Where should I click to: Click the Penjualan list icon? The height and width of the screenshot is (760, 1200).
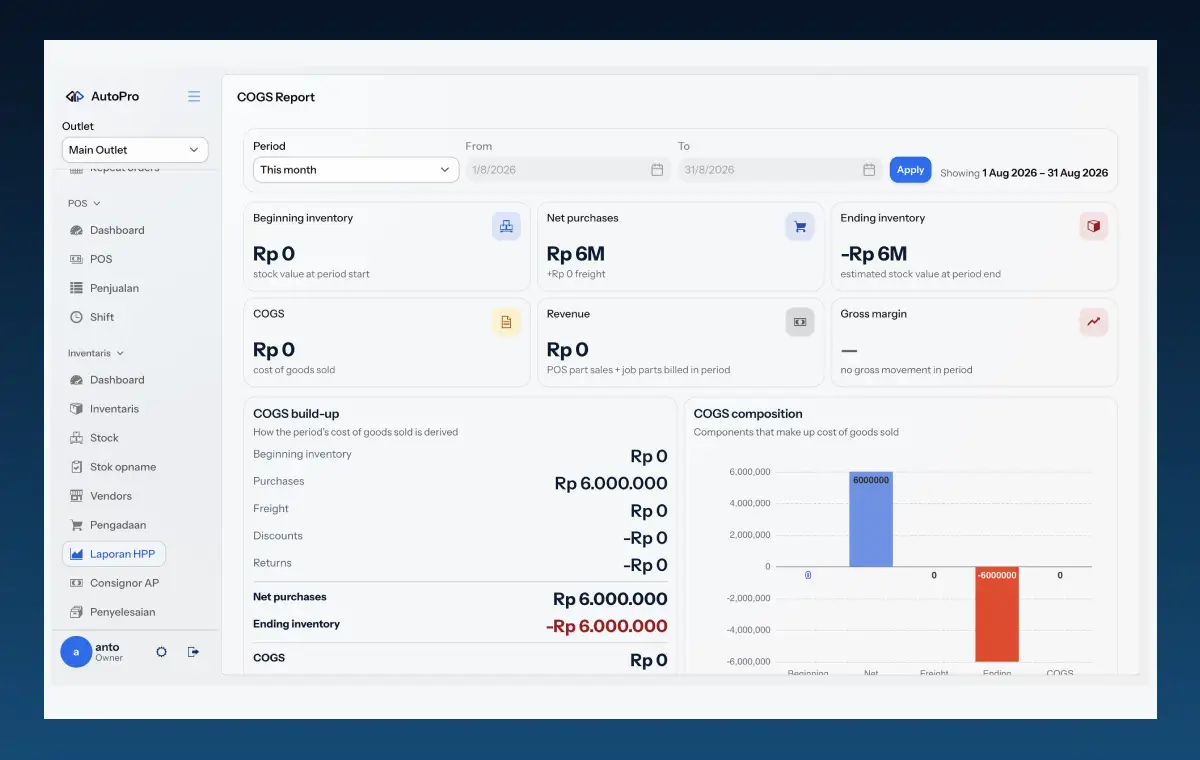click(x=76, y=288)
